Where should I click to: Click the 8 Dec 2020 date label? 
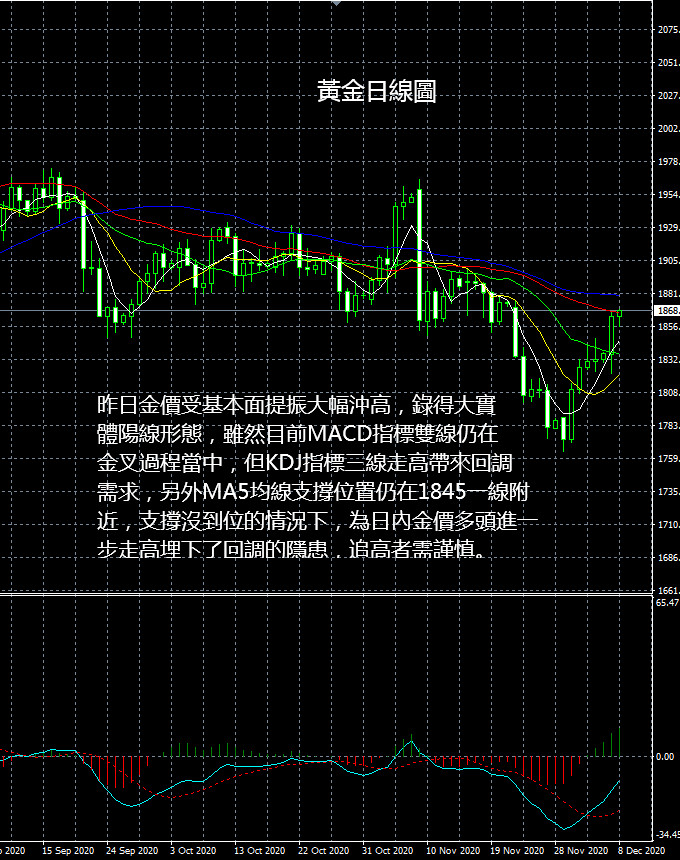tap(641, 850)
